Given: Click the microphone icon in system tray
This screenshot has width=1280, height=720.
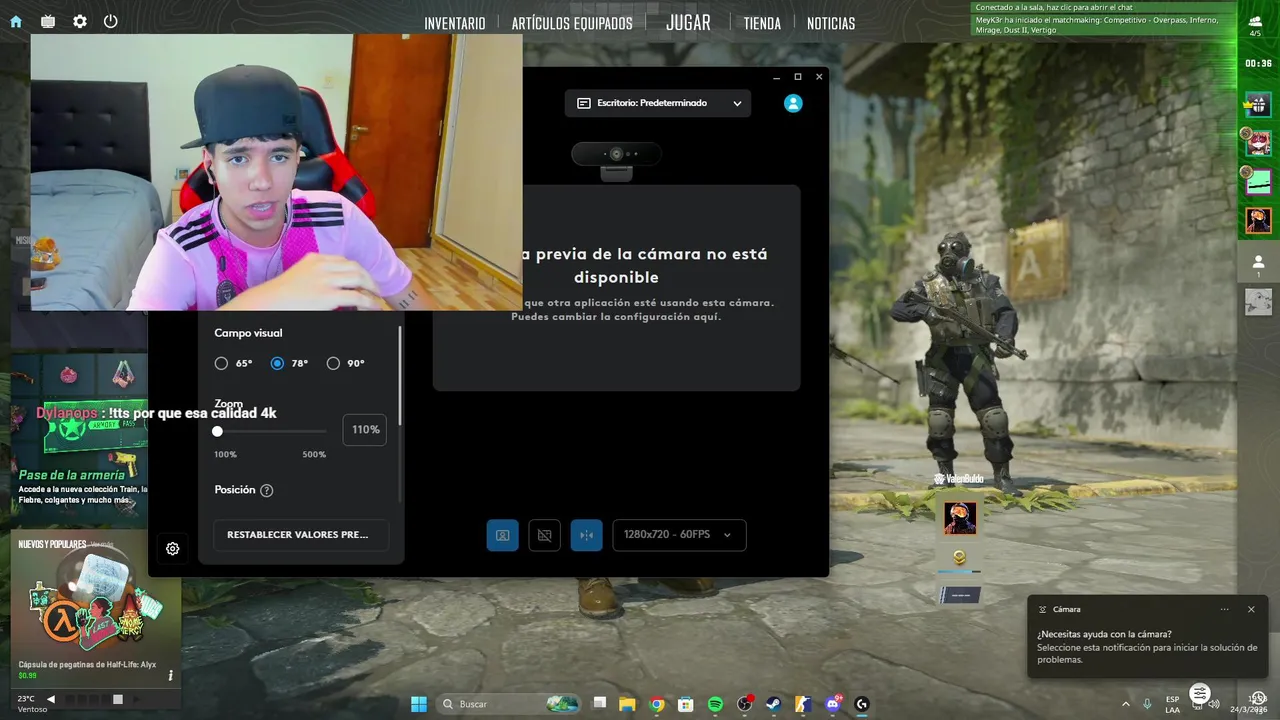Looking at the screenshot, I should click(x=1147, y=704).
